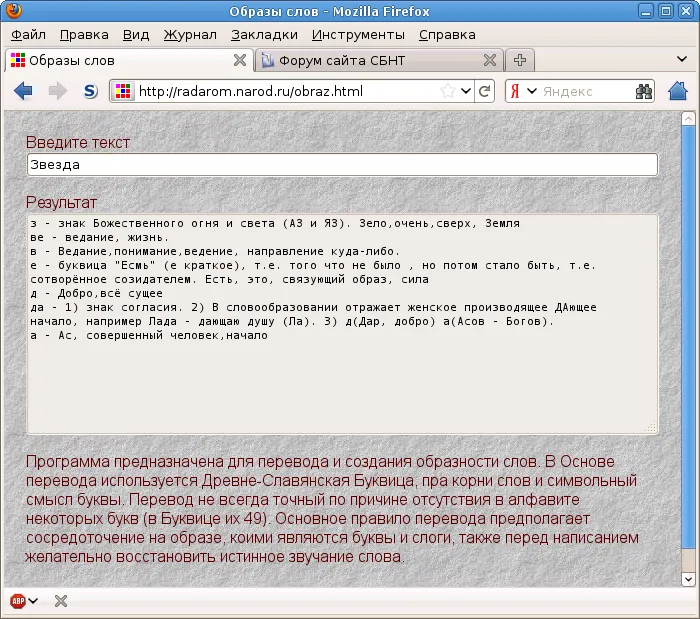Click the Яндекс search box

[x=585, y=92]
